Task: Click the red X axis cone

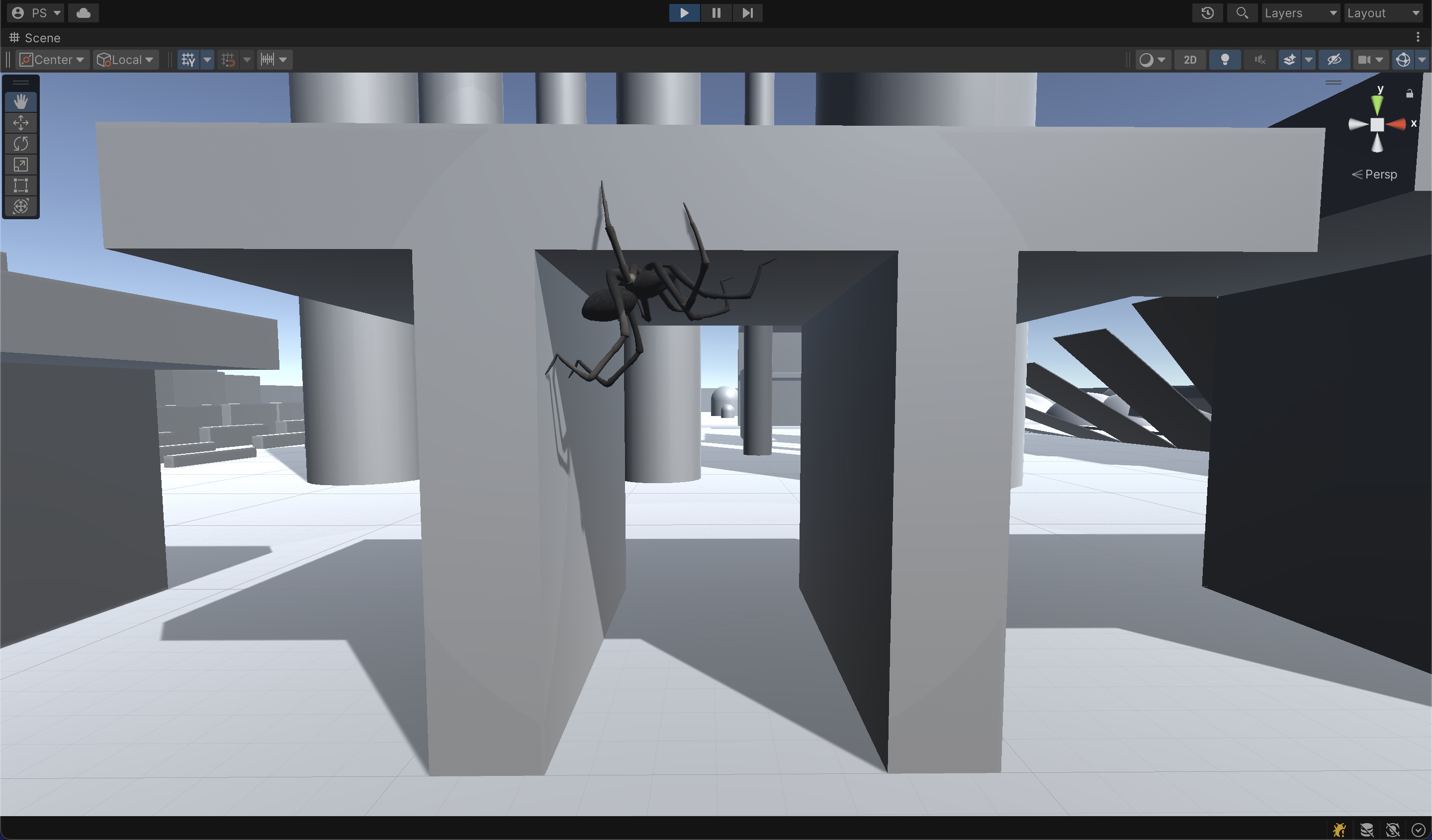Action: [1396, 124]
